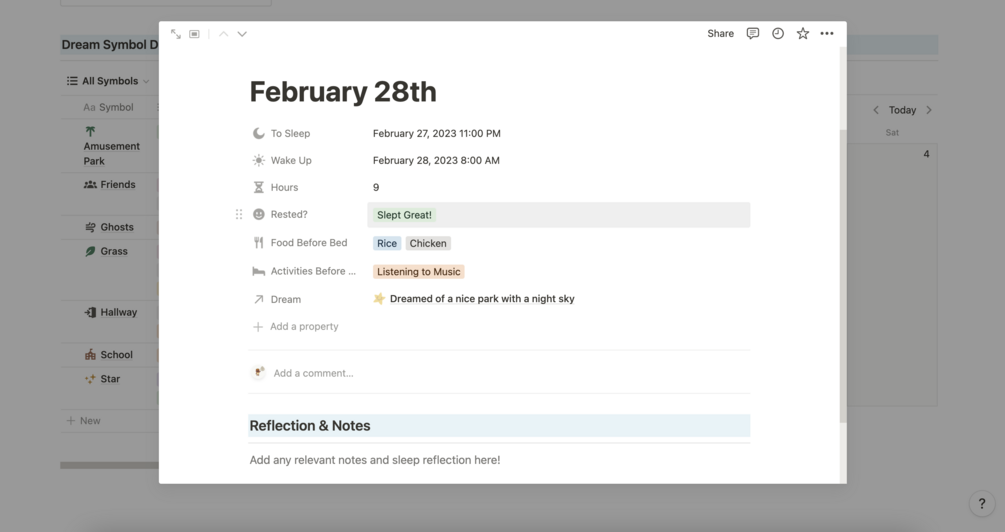The height and width of the screenshot is (532, 1005).
Task: Open the page in full view
Action: (176, 34)
